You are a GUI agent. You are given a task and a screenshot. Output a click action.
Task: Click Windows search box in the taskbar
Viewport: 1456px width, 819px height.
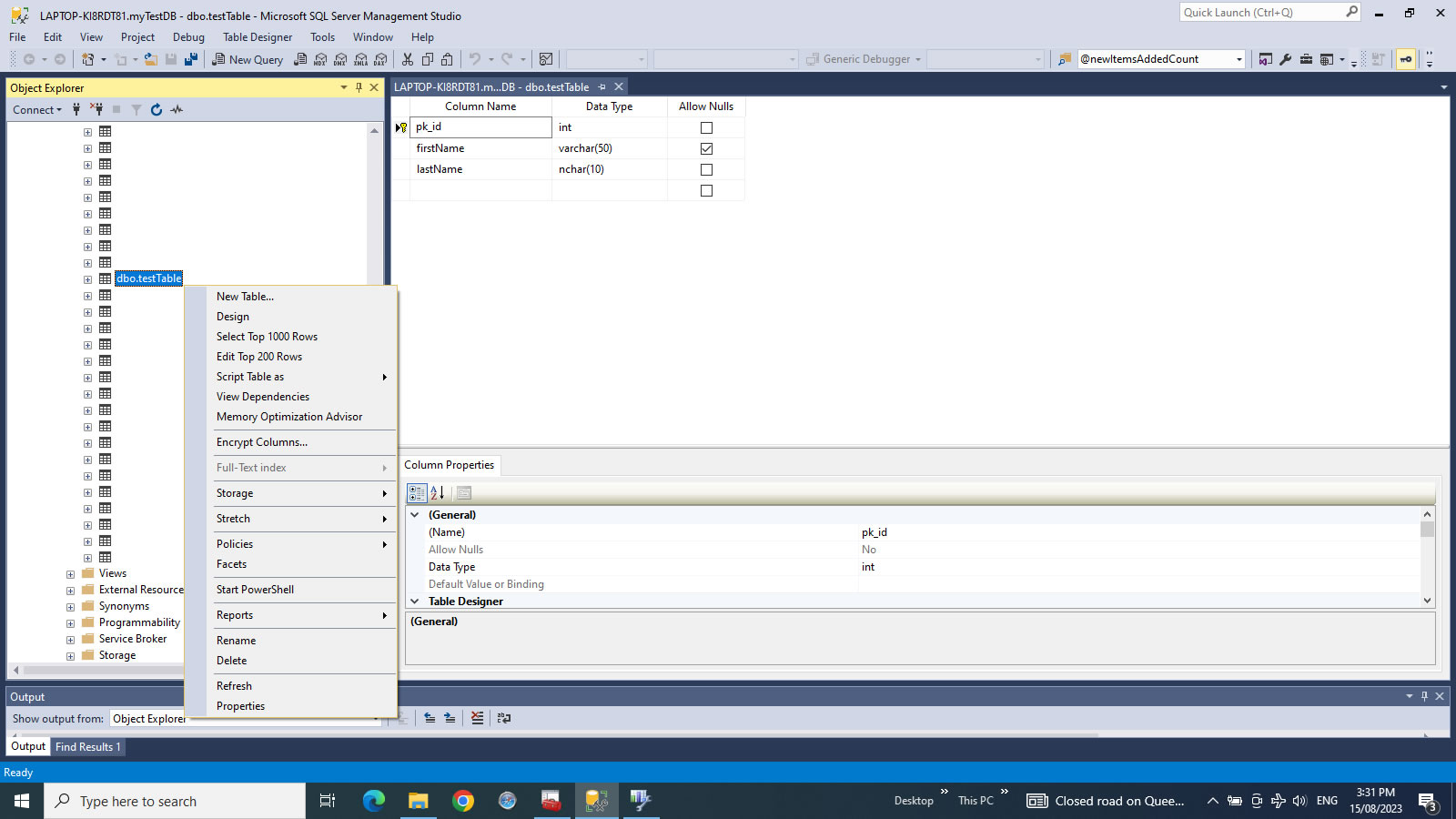point(175,801)
